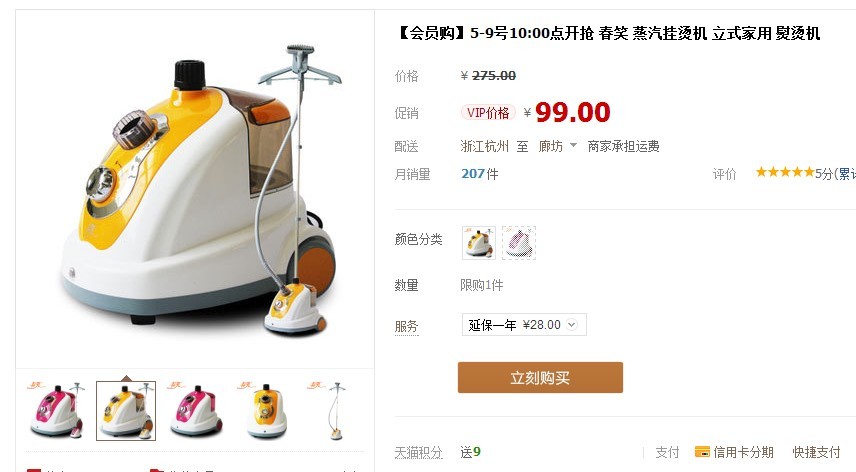Image resolution: width=856 pixels, height=472 pixels.
Task: Click the 立刻购买 buy now button
Action: pyautogui.click(x=540, y=378)
